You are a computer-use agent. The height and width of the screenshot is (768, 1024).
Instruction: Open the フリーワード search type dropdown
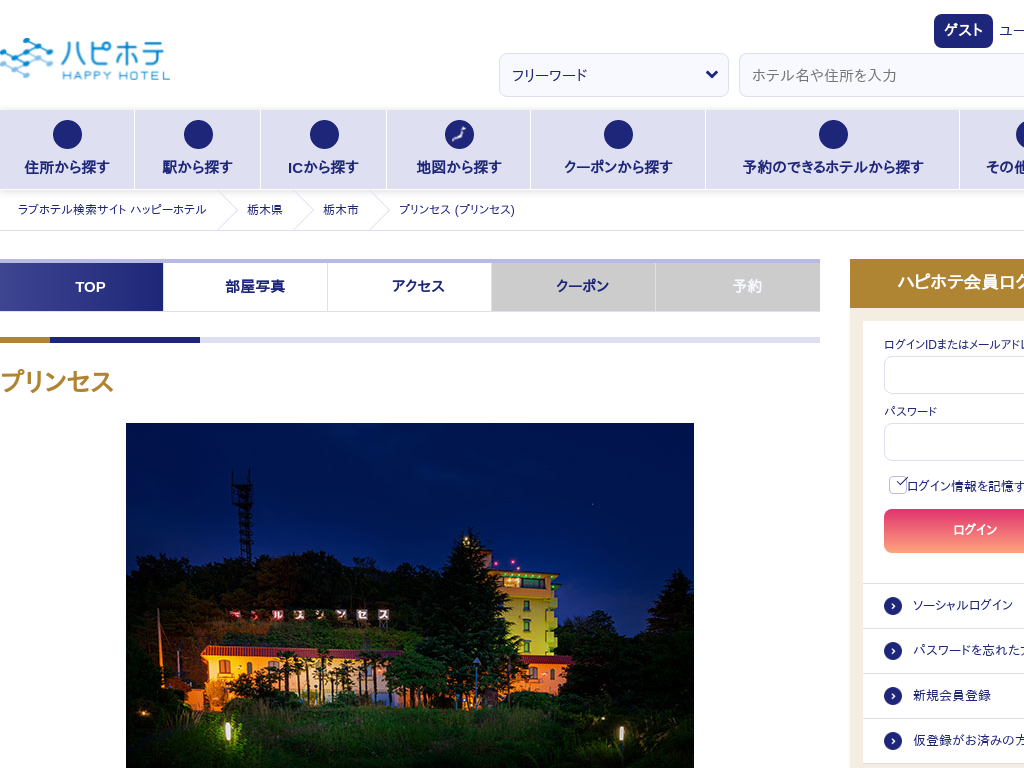click(614, 75)
